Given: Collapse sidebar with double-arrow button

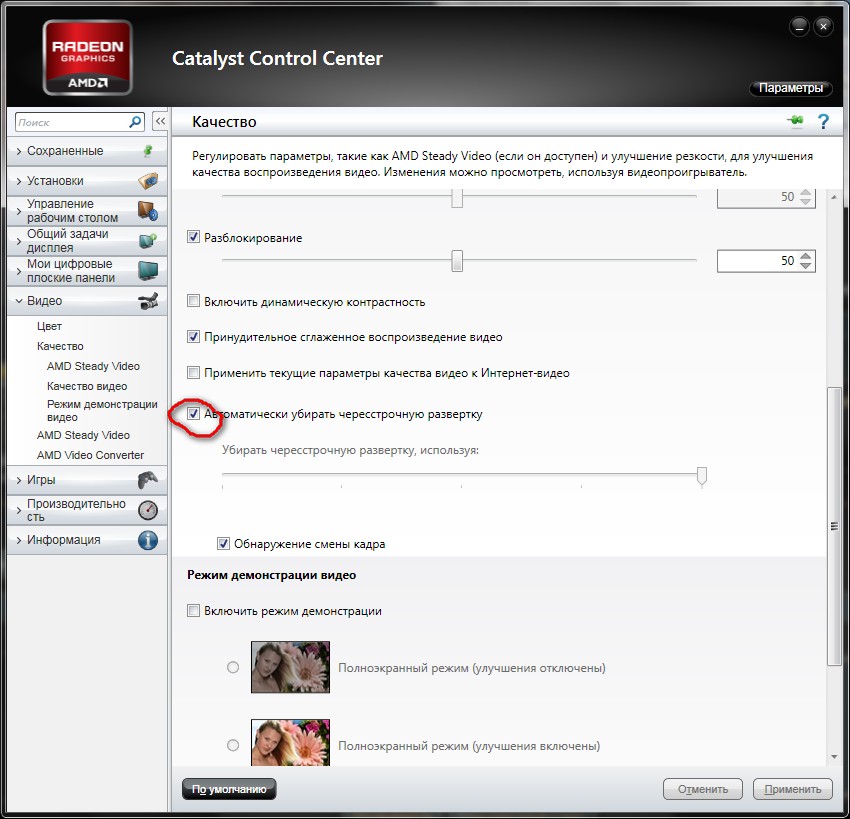Looking at the screenshot, I should [x=160, y=122].
